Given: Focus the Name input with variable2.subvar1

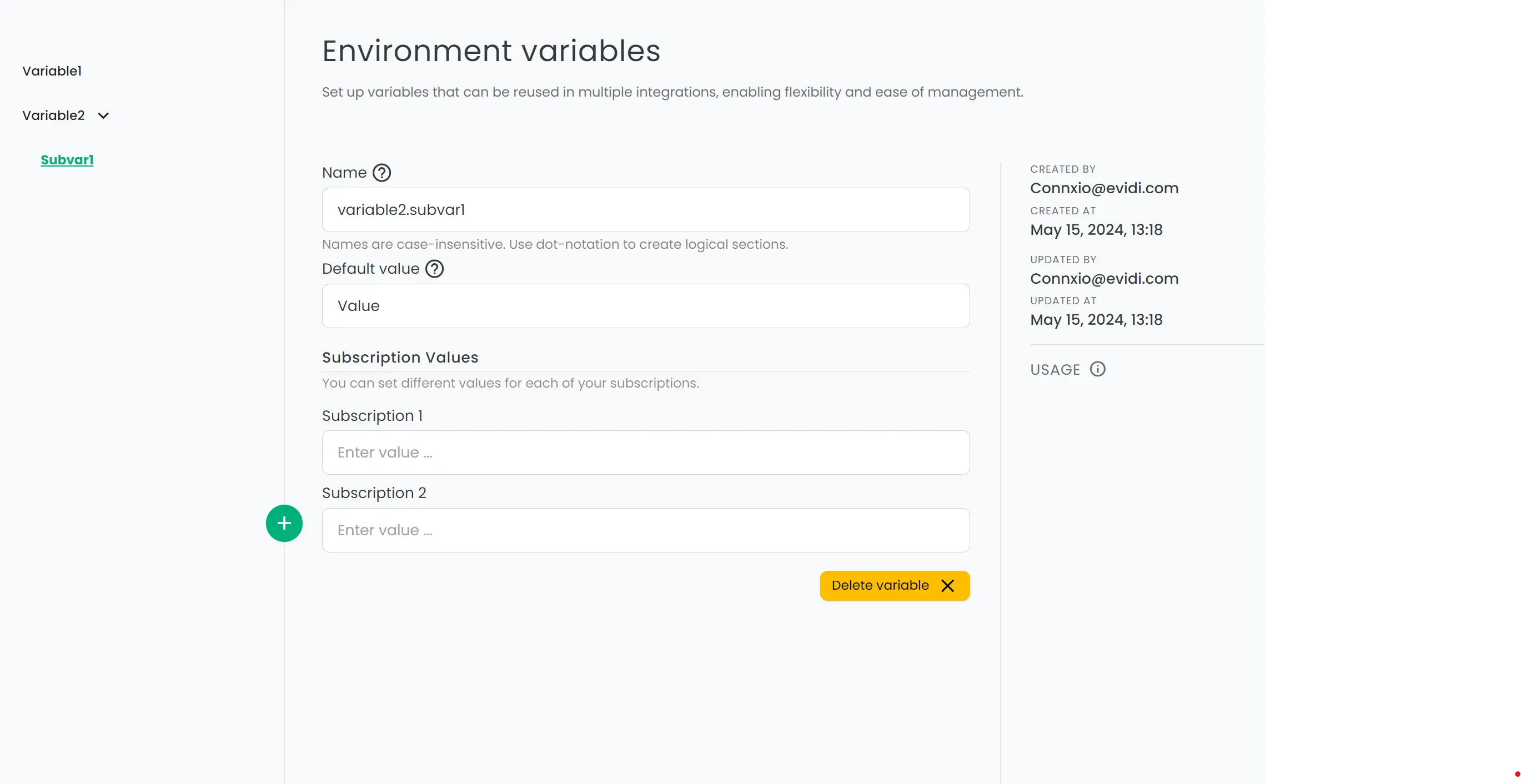Looking at the screenshot, I should click(645, 209).
